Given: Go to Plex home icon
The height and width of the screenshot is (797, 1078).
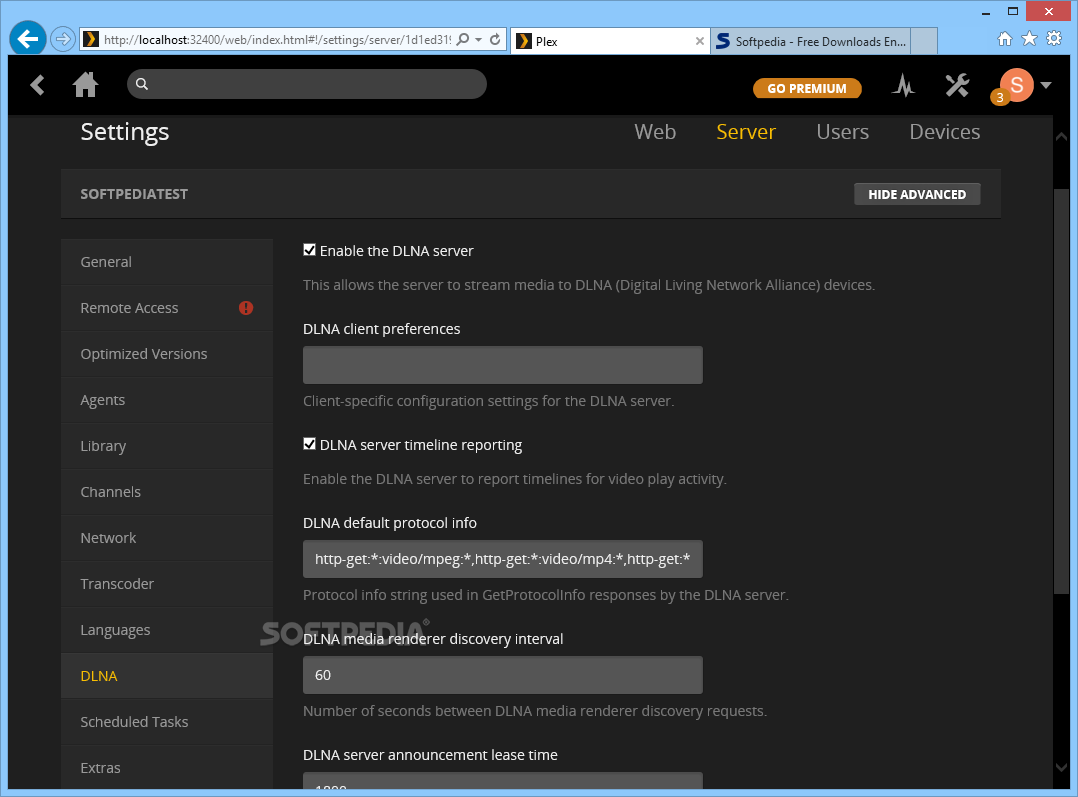Looking at the screenshot, I should [85, 85].
